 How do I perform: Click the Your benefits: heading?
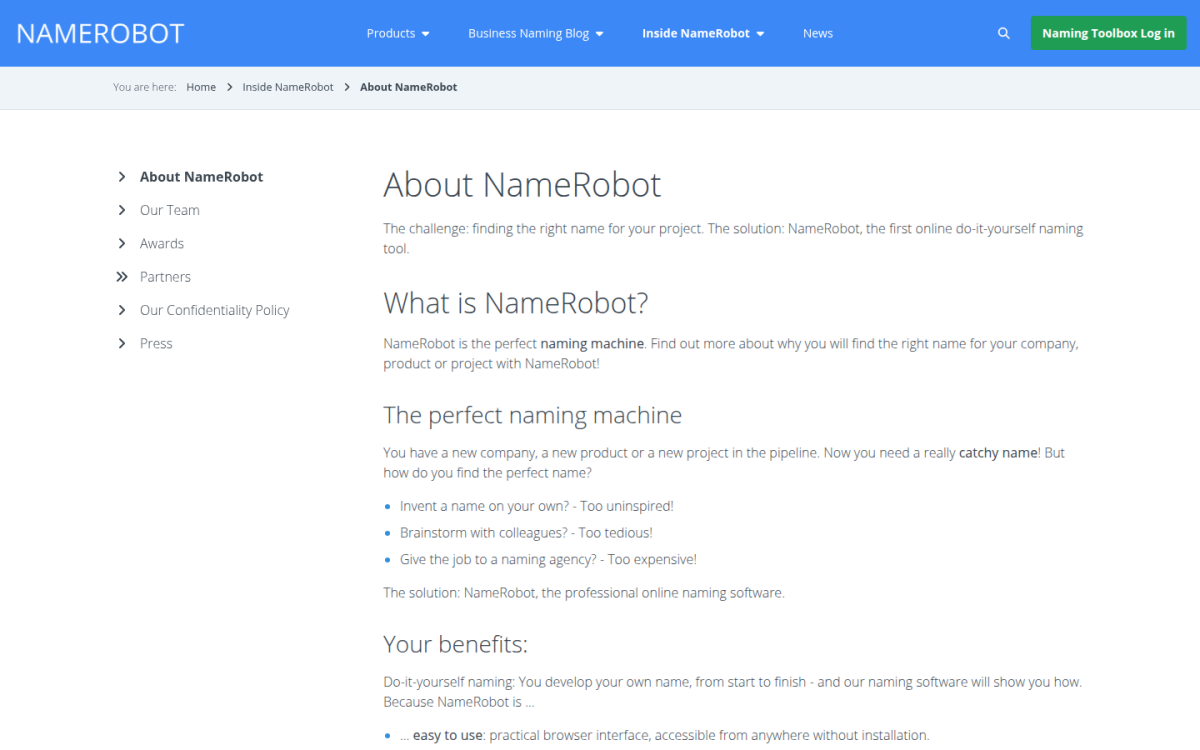455,643
